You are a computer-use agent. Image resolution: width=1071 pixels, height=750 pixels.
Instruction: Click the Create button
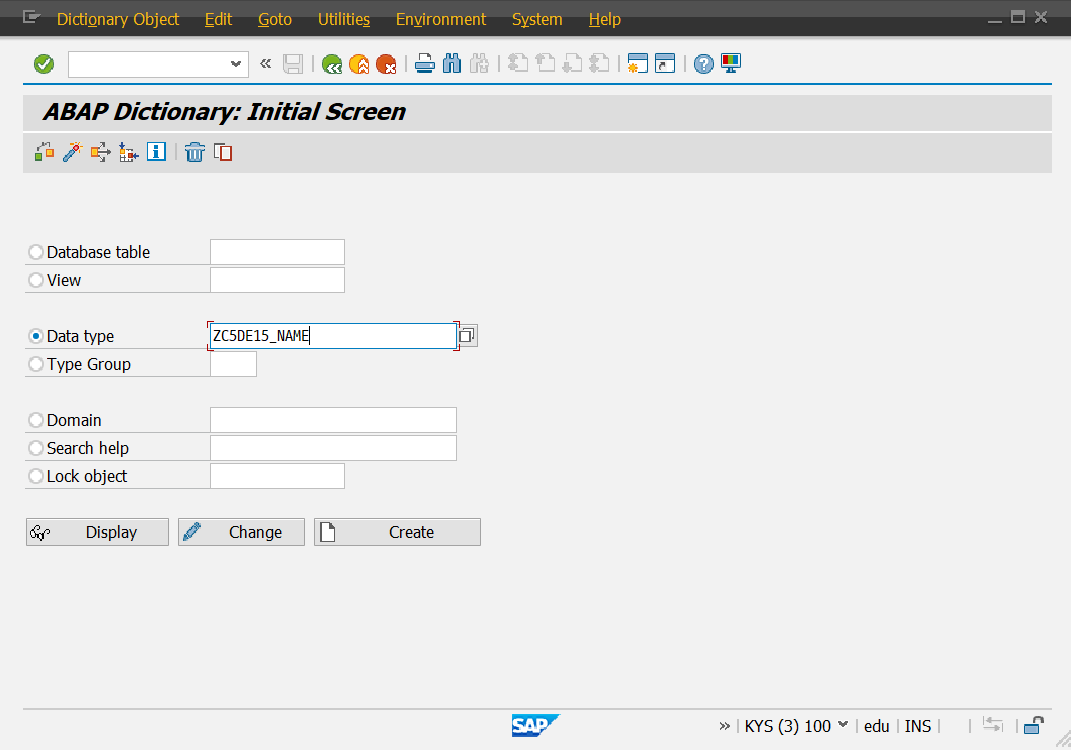(x=398, y=532)
